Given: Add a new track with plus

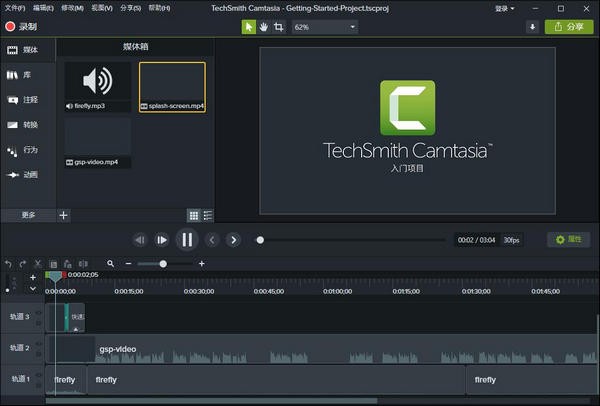Looking at the screenshot, I should pos(33,277).
